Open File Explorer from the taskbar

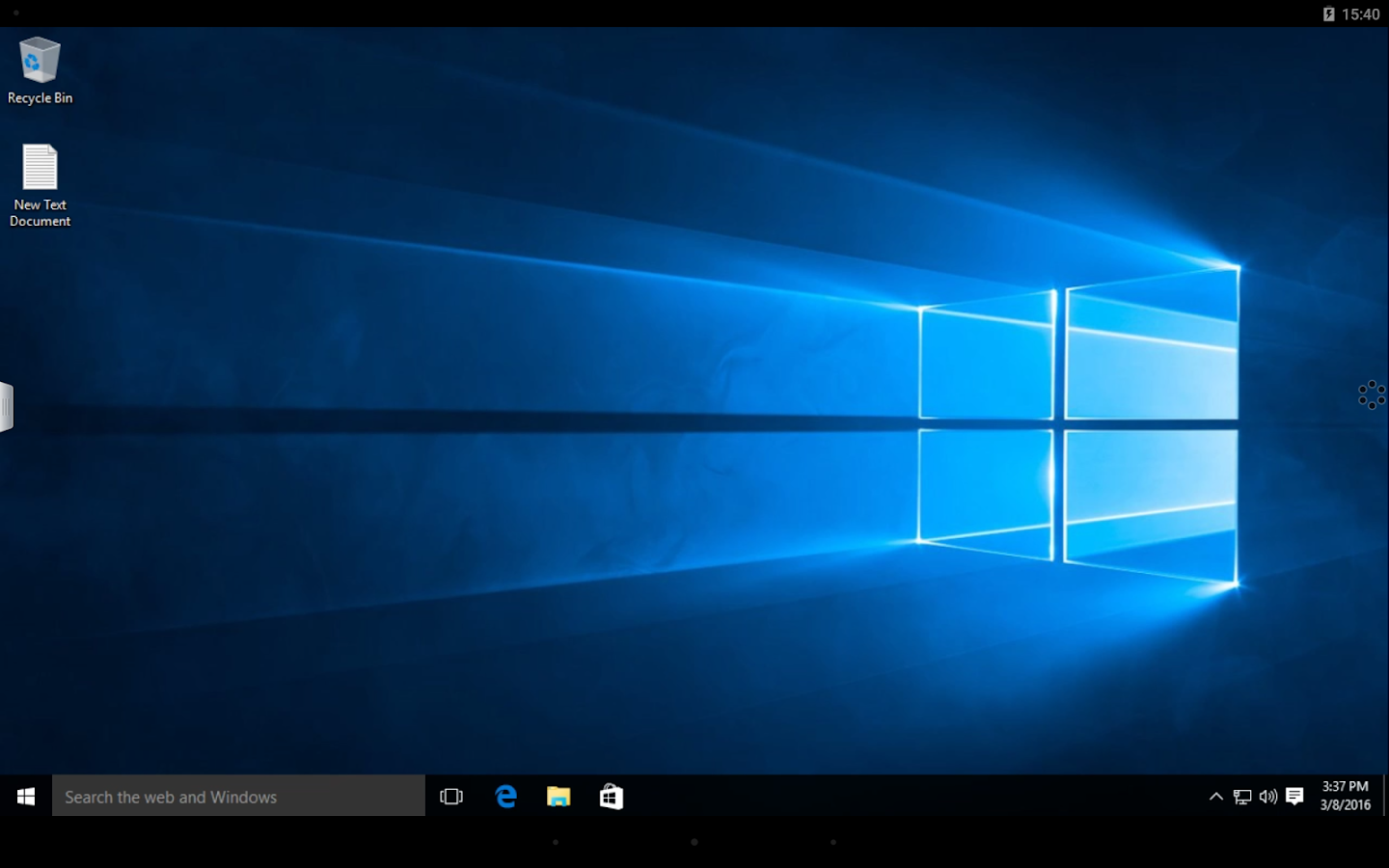point(558,797)
